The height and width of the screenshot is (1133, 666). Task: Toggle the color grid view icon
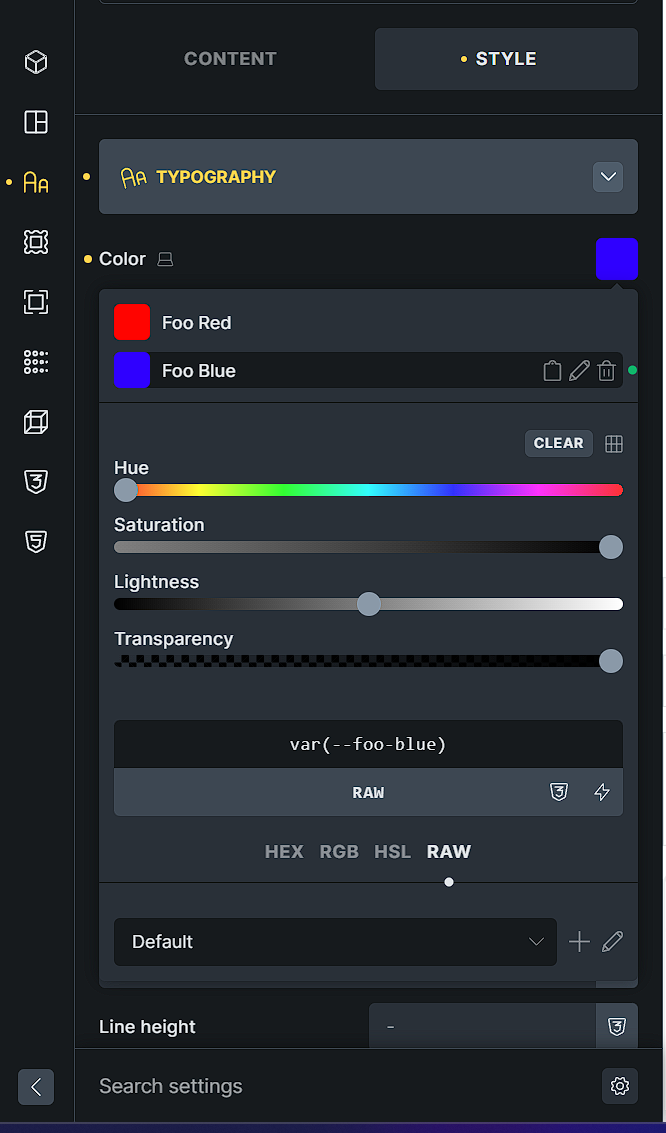click(614, 444)
